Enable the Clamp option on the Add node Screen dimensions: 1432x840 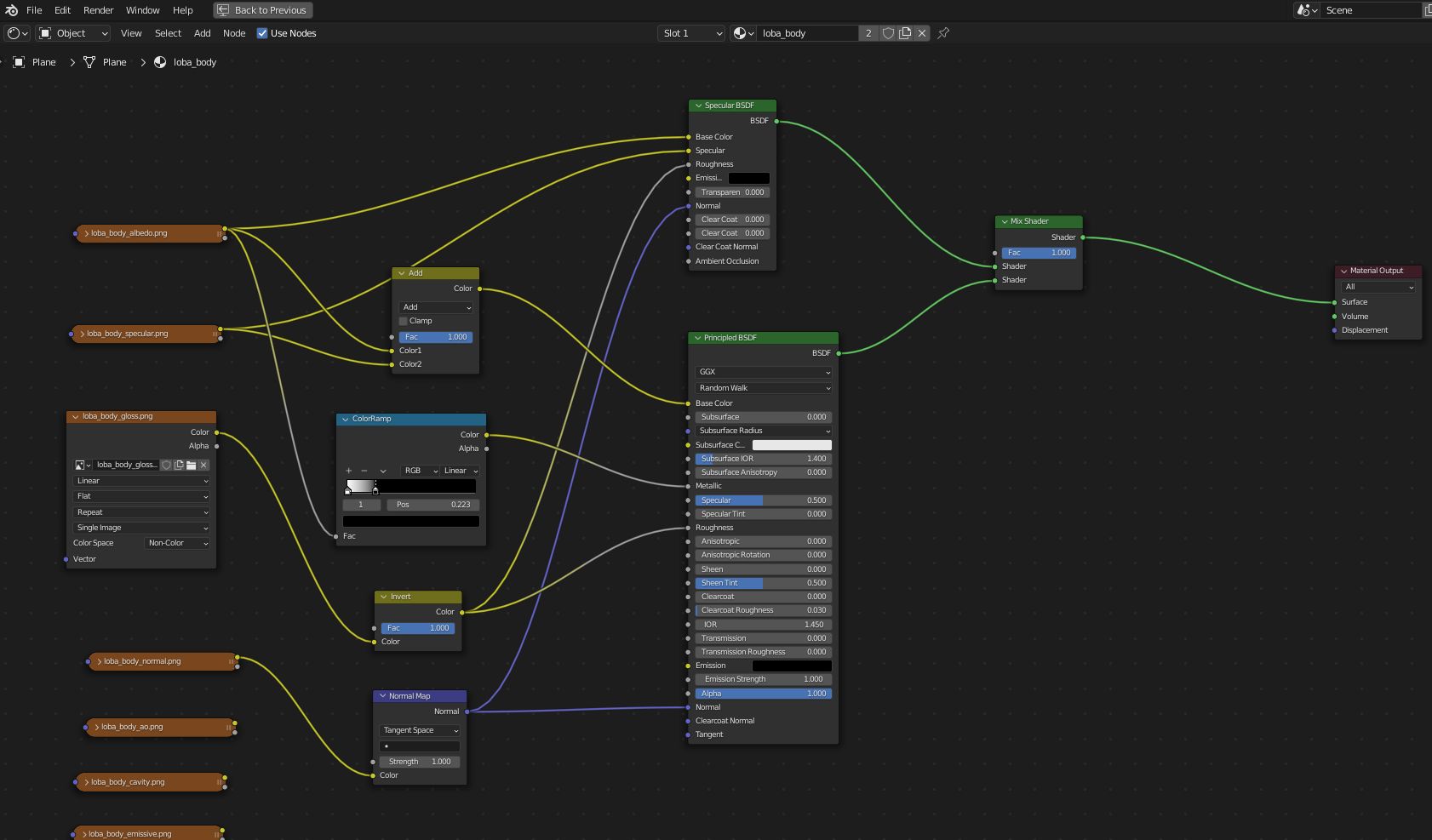pos(403,321)
